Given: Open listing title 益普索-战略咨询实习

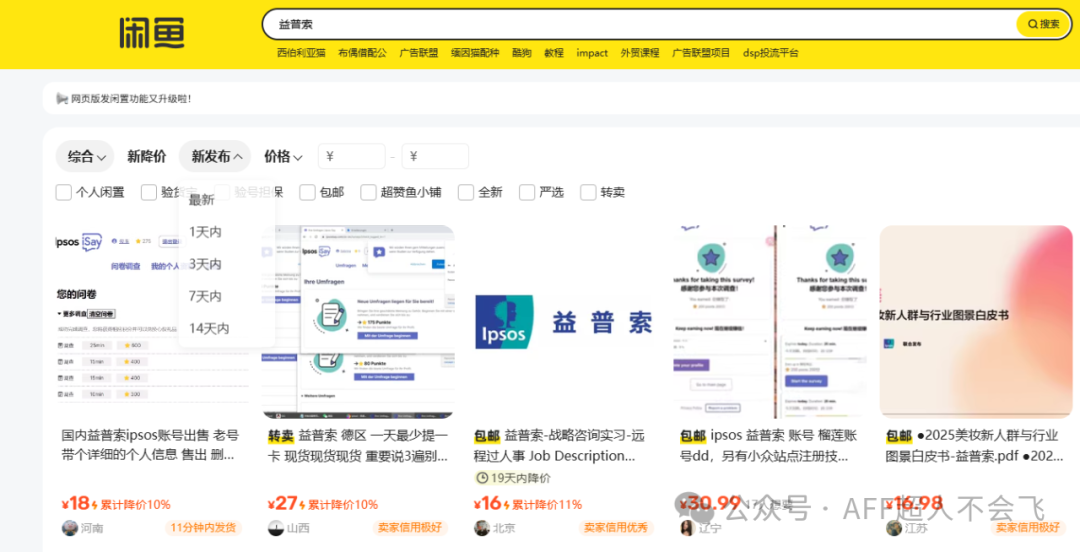Looking at the screenshot, I should (559, 445).
